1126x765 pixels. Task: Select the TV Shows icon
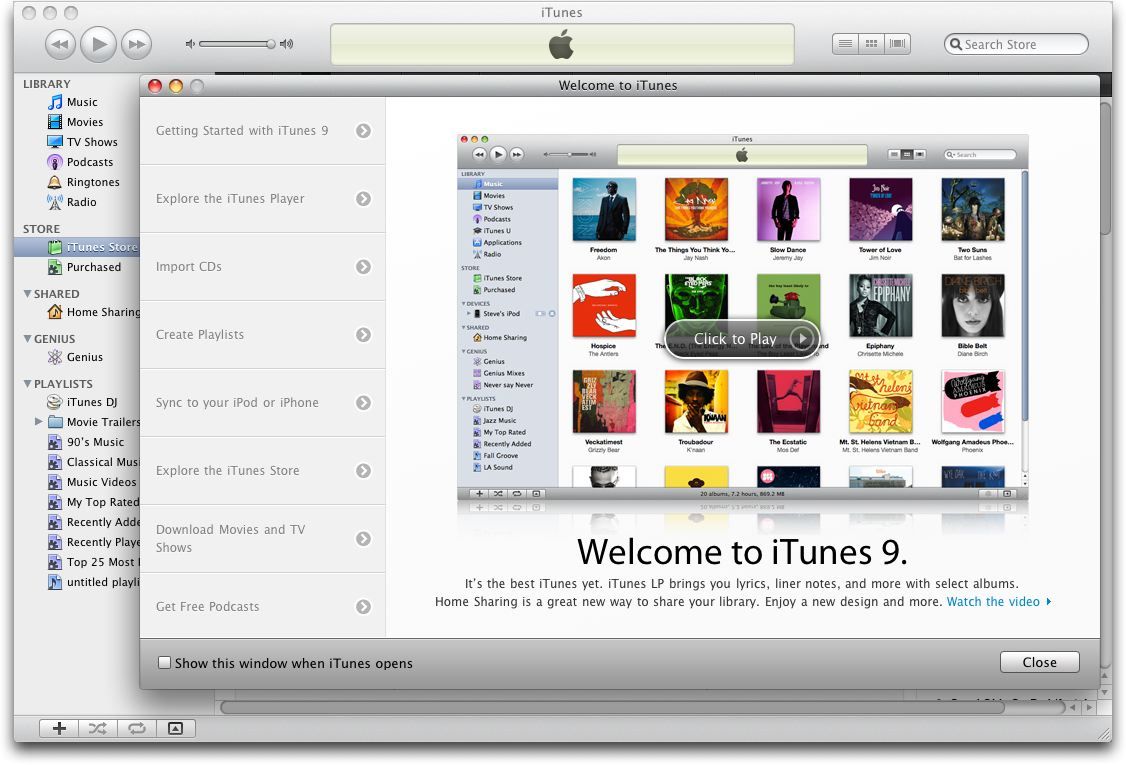coord(55,142)
